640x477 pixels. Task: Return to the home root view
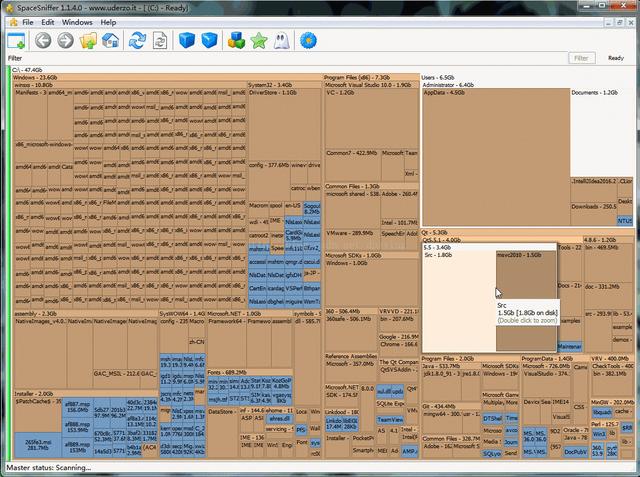click(110, 41)
